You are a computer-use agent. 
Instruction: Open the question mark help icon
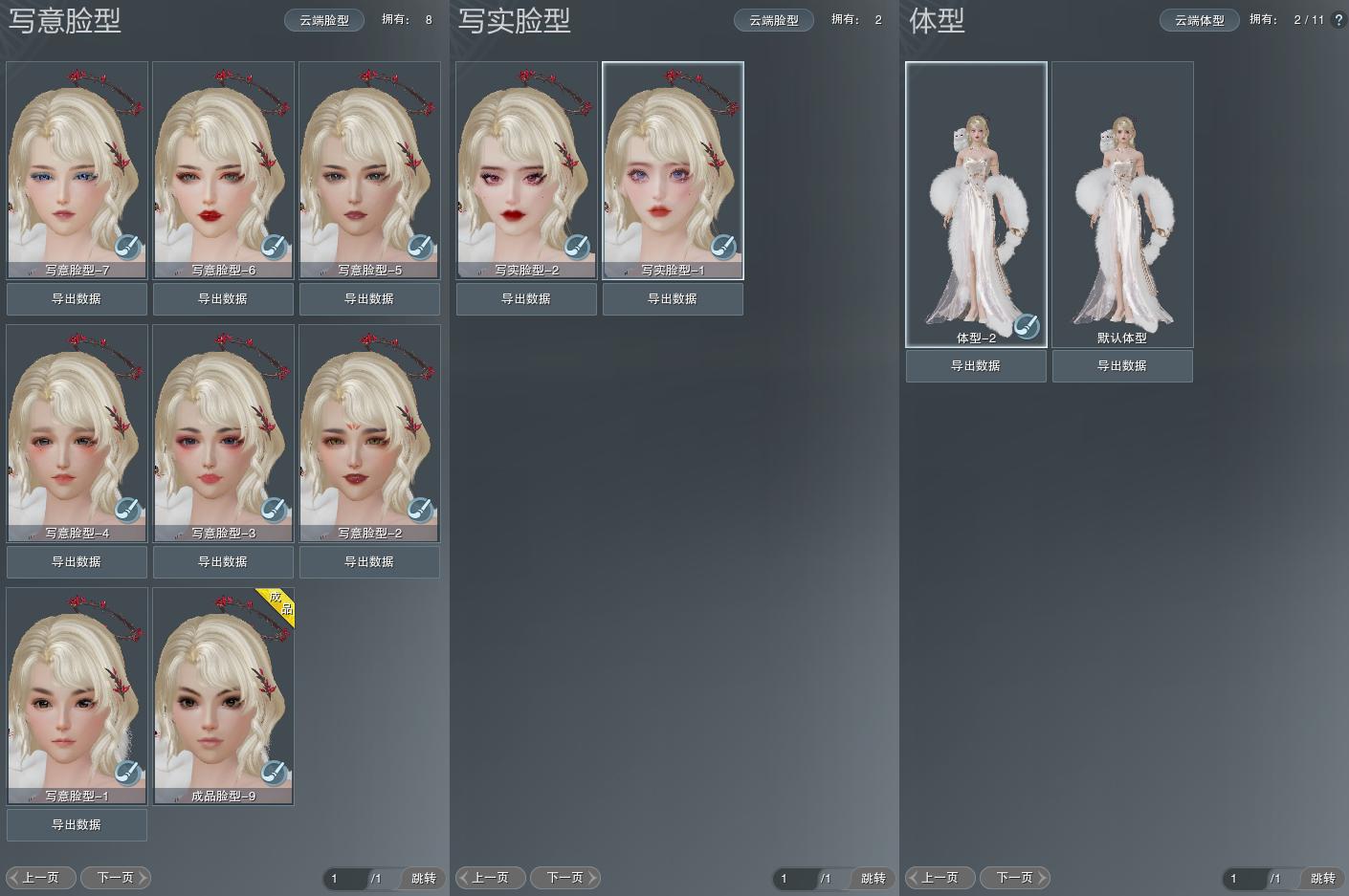coord(1338,19)
